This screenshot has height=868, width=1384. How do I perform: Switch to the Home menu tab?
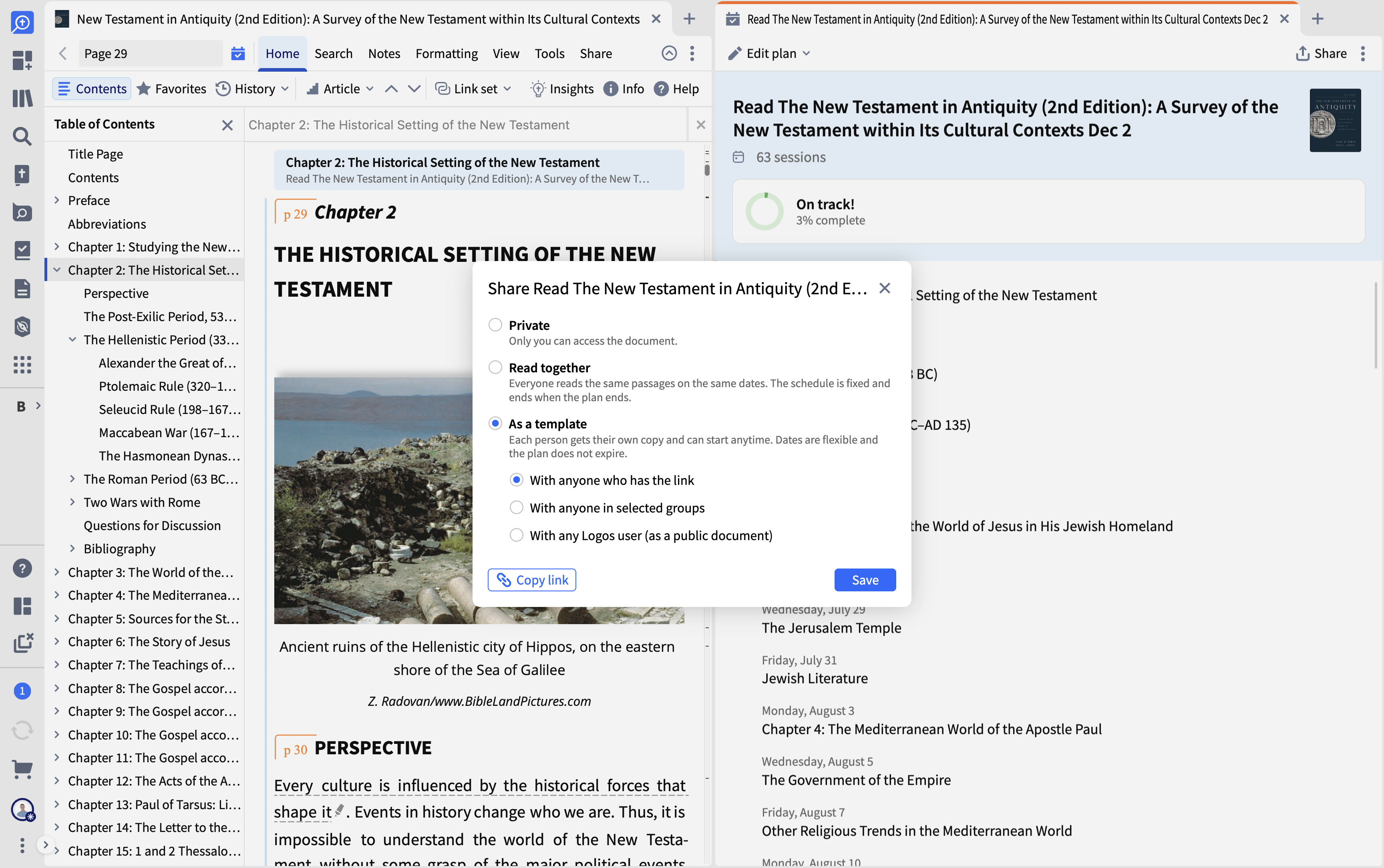click(282, 53)
